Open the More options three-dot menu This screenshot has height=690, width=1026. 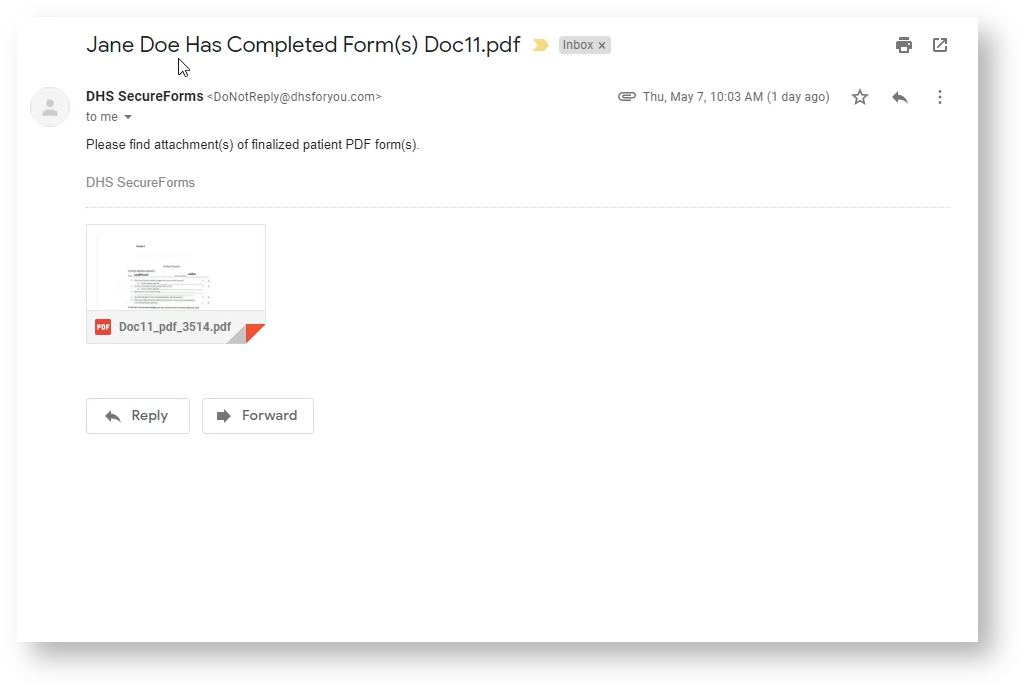click(x=939, y=97)
